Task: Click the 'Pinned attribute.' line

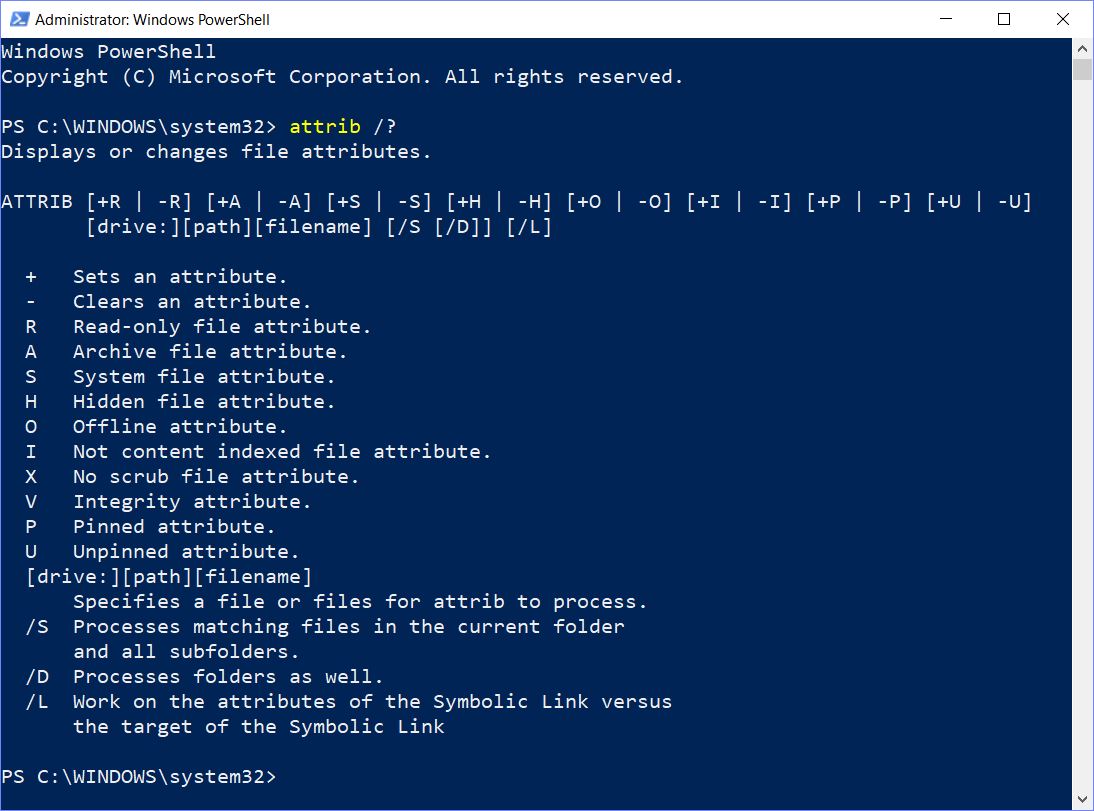Action: tap(174, 526)
